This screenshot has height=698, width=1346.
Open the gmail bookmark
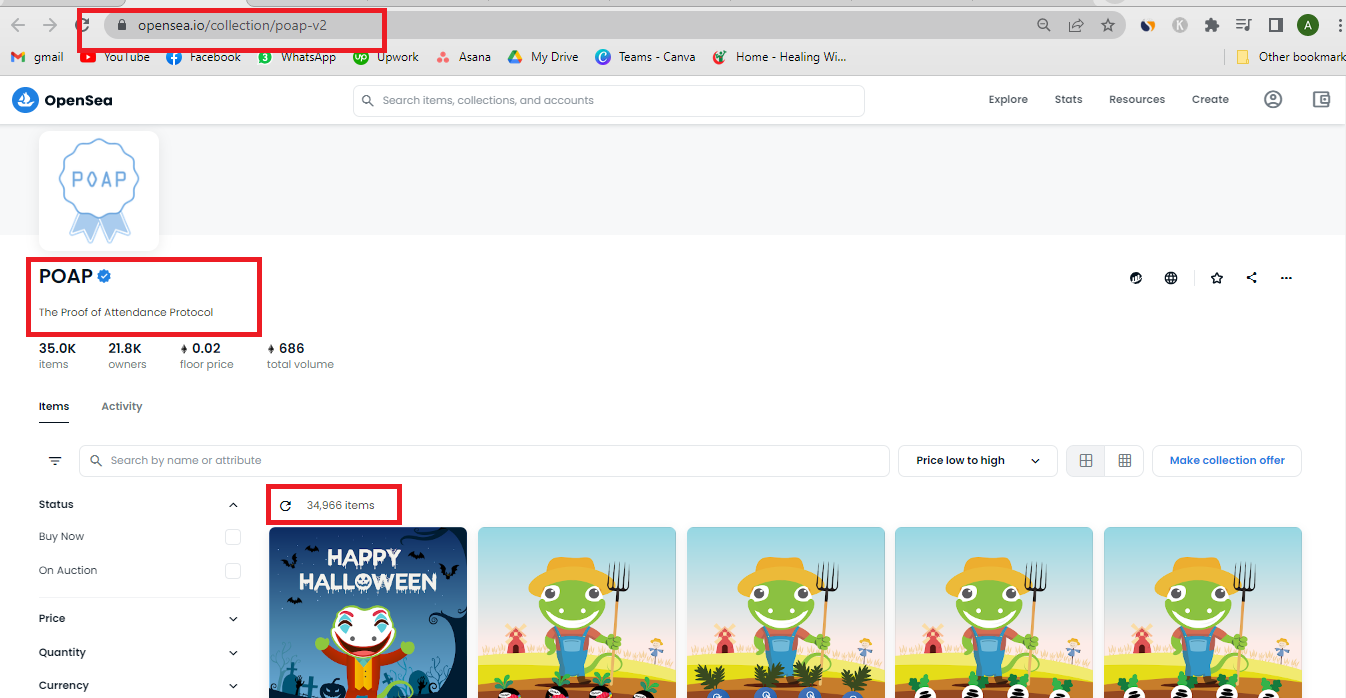(37, 57)
